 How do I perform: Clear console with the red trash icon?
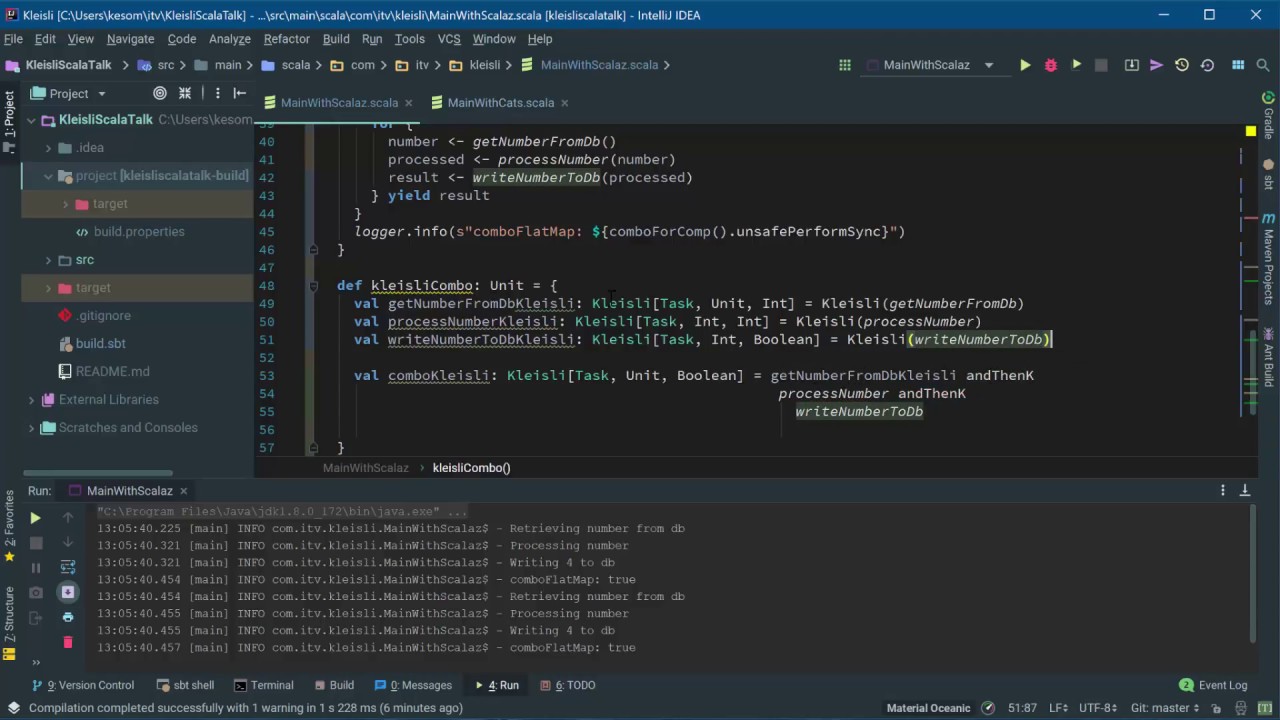[x=68, y=642]
